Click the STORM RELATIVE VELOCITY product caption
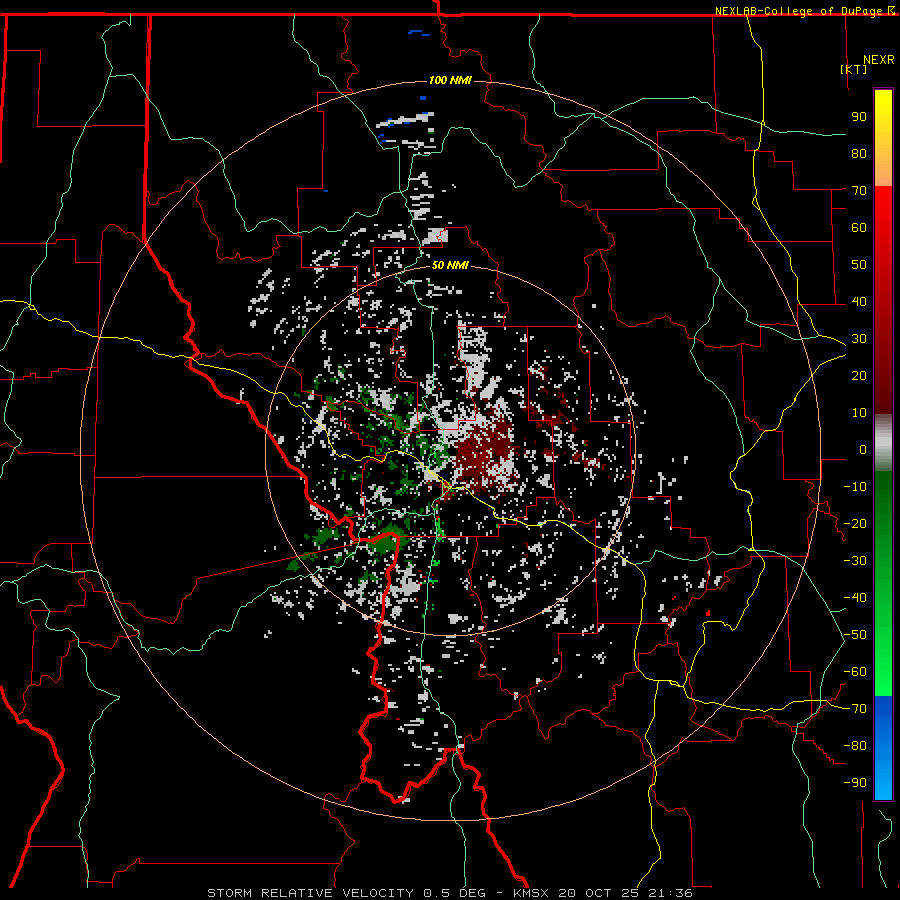900x900 pixels. [310, 893]
